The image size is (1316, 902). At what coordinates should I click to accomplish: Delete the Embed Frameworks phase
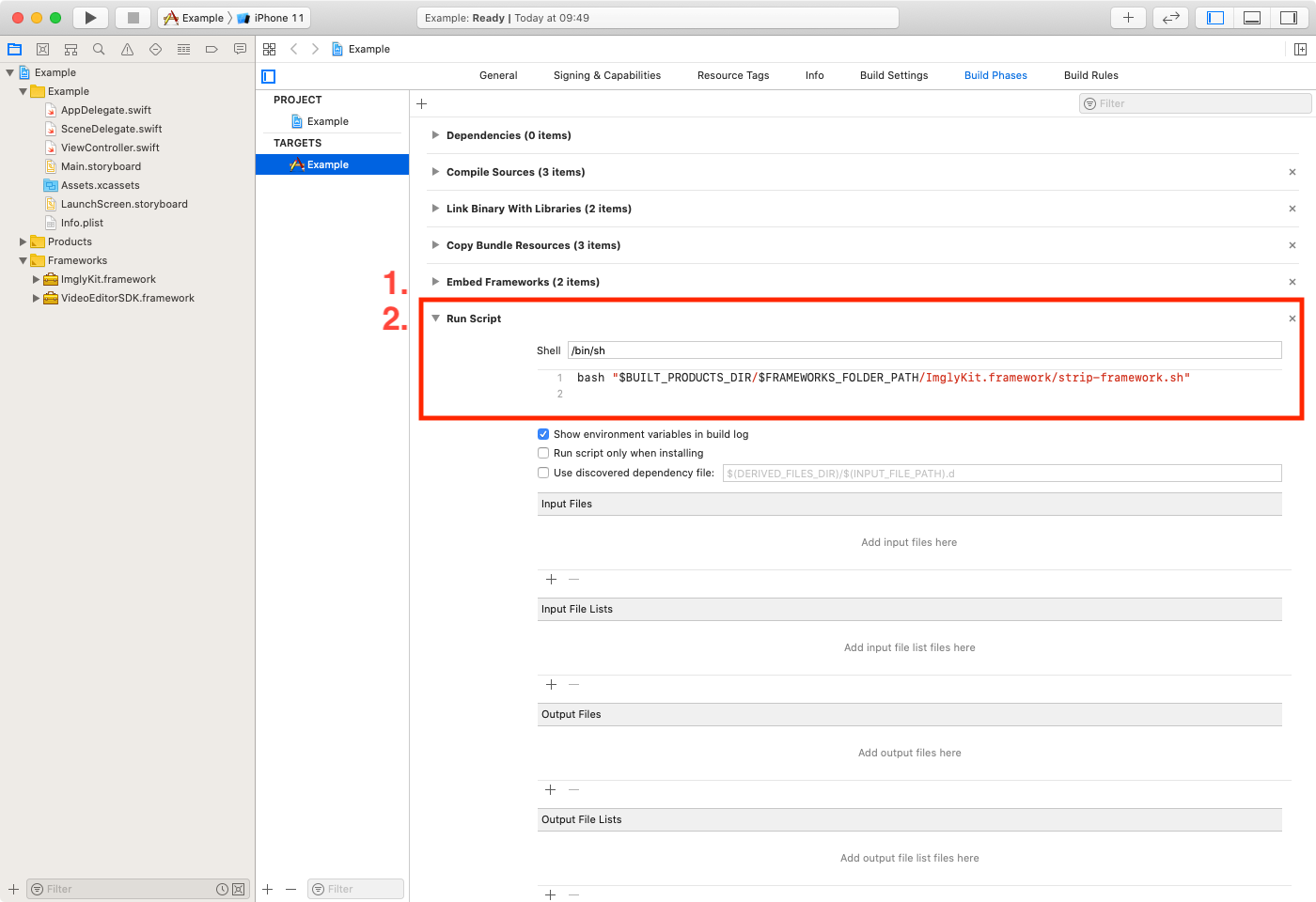pyautogui.click(x=1292, y=282)
